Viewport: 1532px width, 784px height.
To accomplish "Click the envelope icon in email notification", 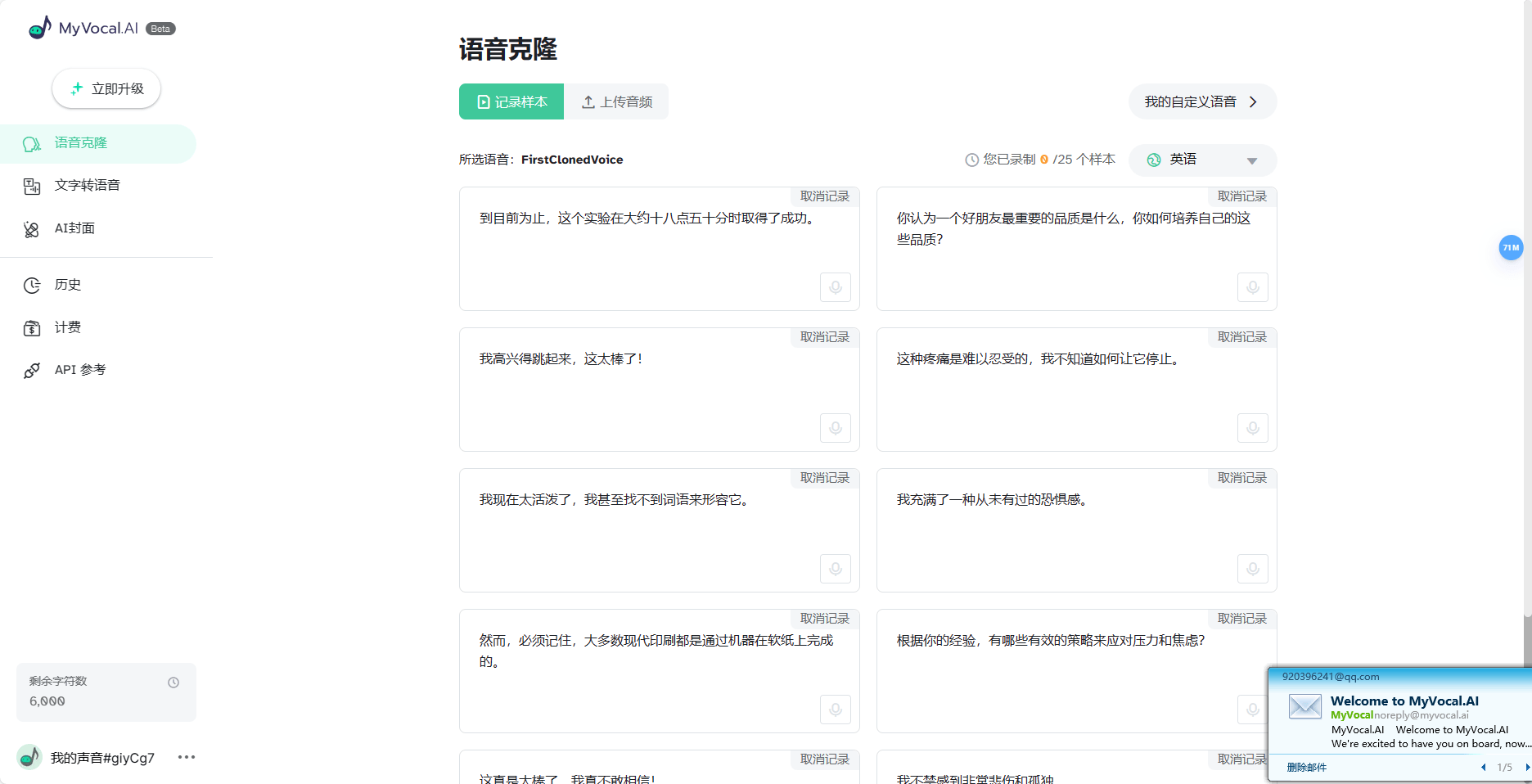I will point(1304,707).
